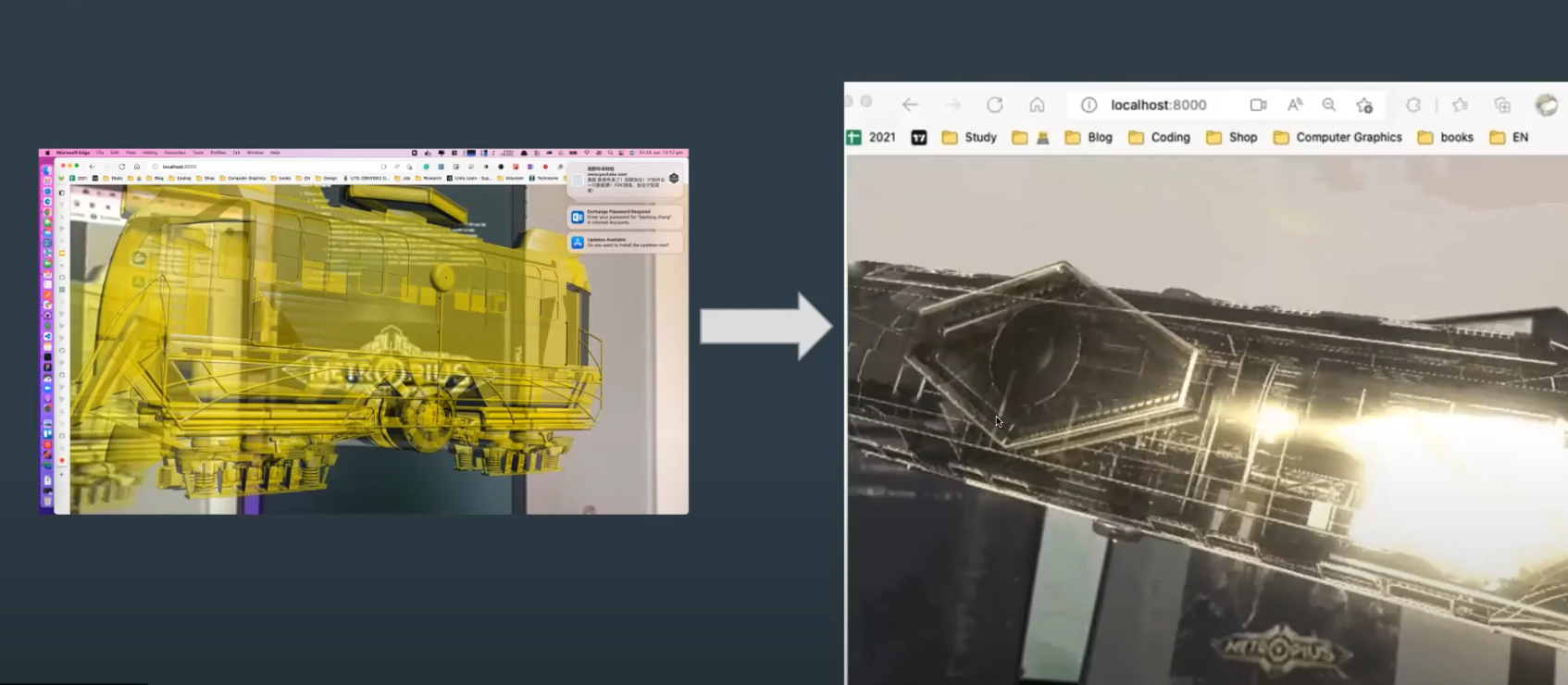Screen dimensions: 1568x685
Task: Open site info icon beside large localhost:8000 address
Action: click(x=1089, y=105)
